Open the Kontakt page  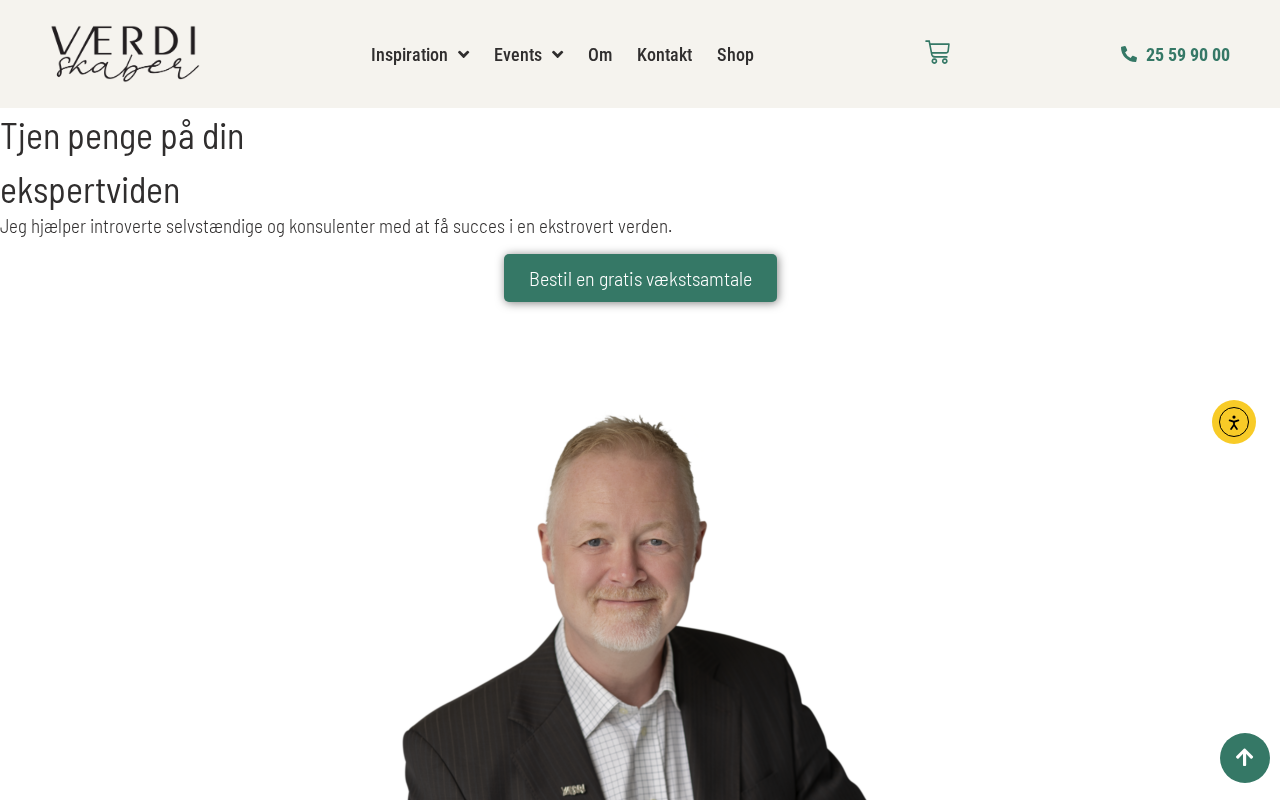664,54
